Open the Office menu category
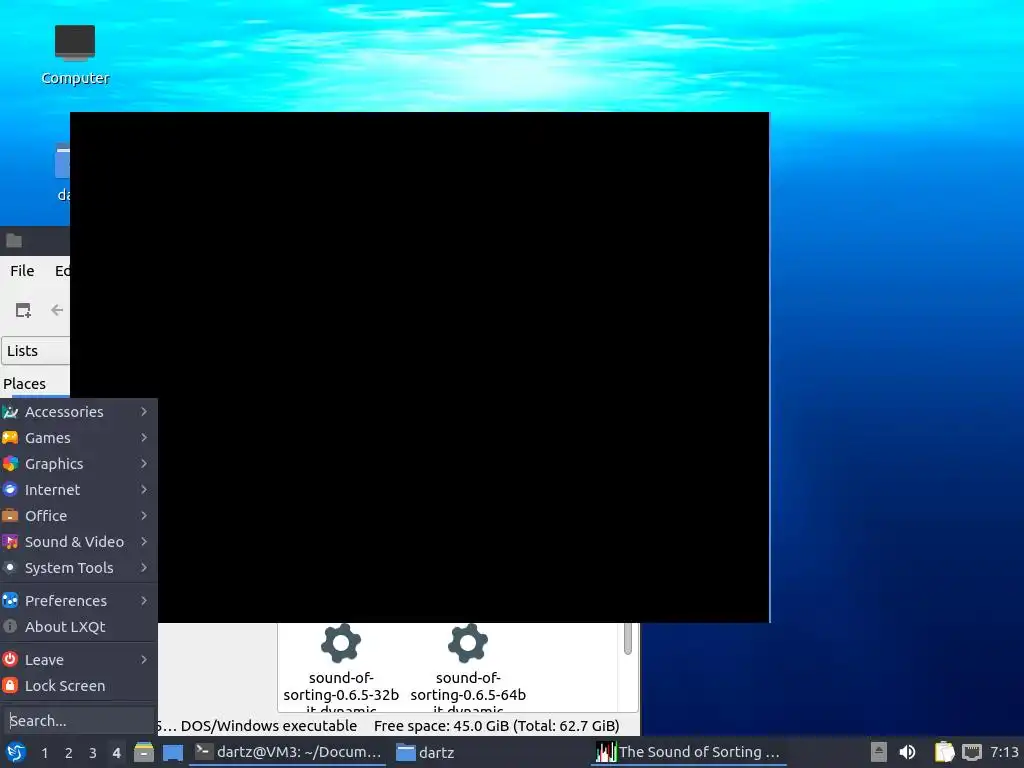Screen dimensions: 1024x768 [78, 516]
